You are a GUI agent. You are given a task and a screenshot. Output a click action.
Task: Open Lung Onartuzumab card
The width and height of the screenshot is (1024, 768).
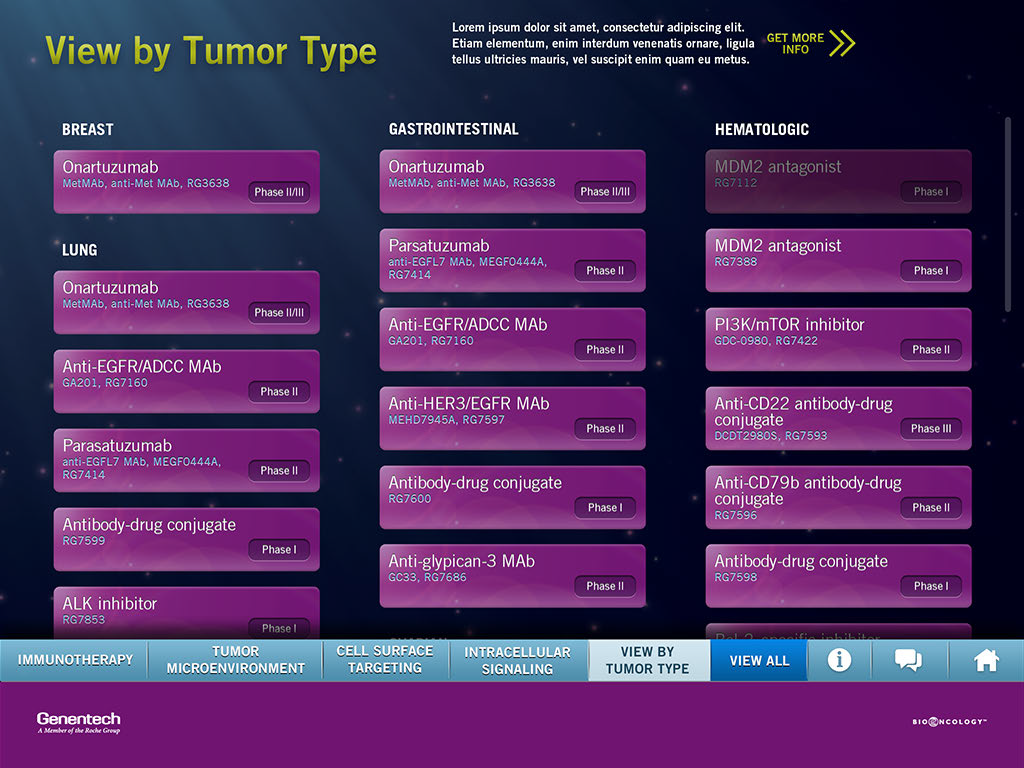click(x=186, y=302)
